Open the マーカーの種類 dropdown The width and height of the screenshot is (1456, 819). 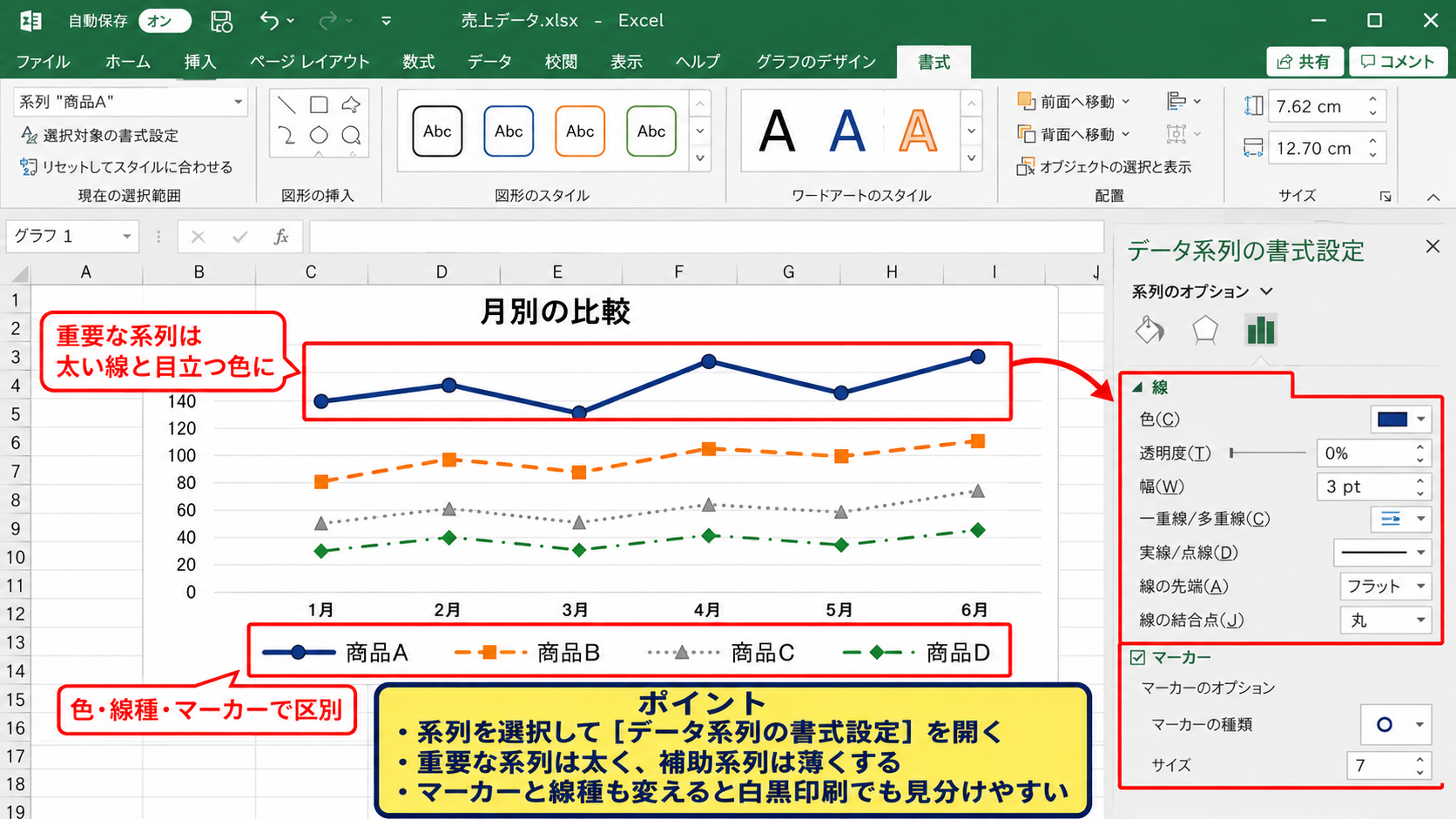1396,724
